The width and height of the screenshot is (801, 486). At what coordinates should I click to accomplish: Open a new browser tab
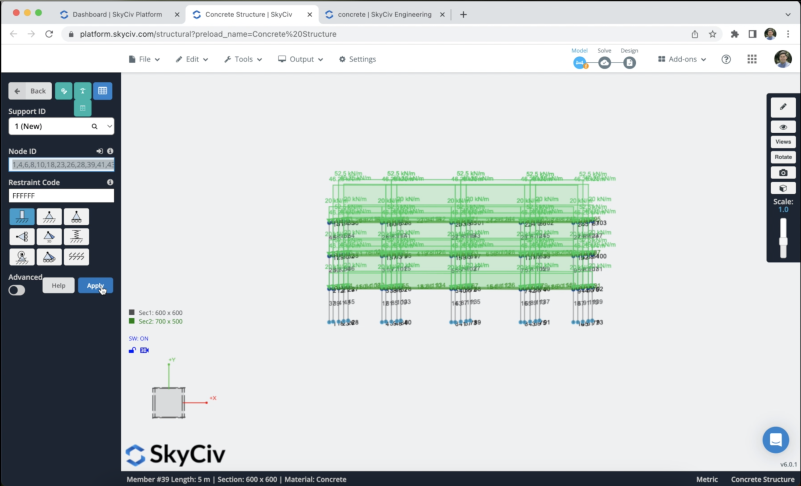pos(463,14)
